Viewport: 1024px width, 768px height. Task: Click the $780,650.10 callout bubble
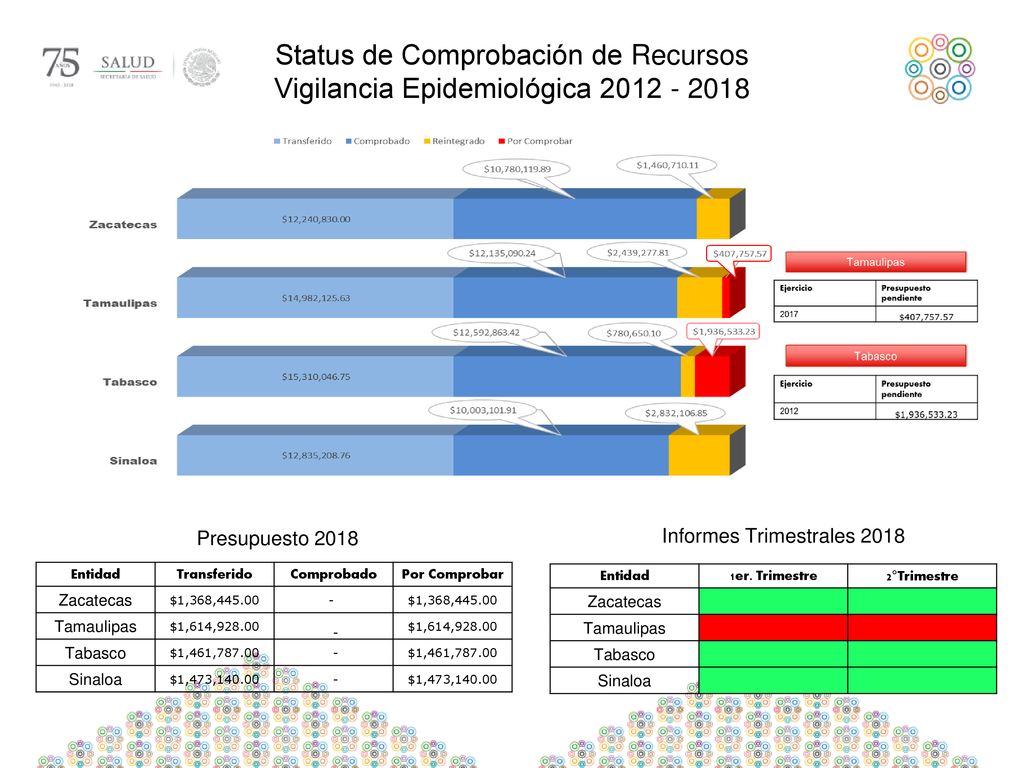633,333
